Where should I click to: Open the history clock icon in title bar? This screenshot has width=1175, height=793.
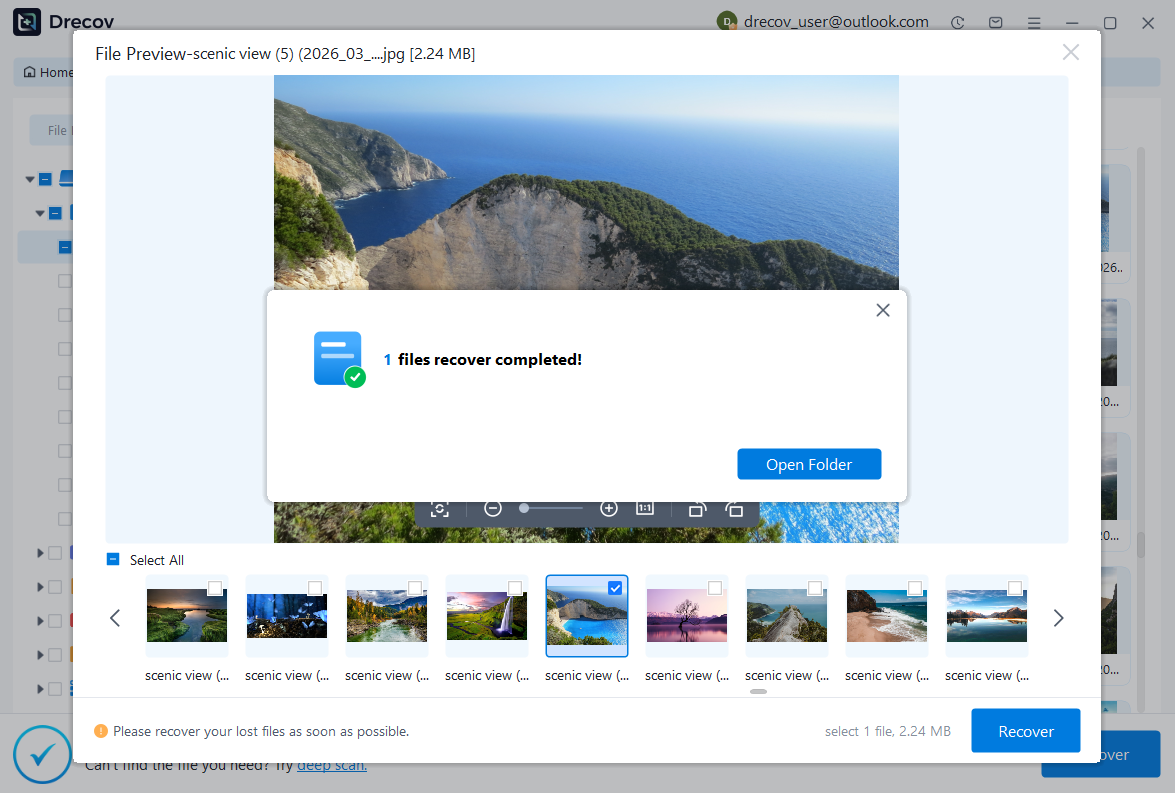coord(958,22)
